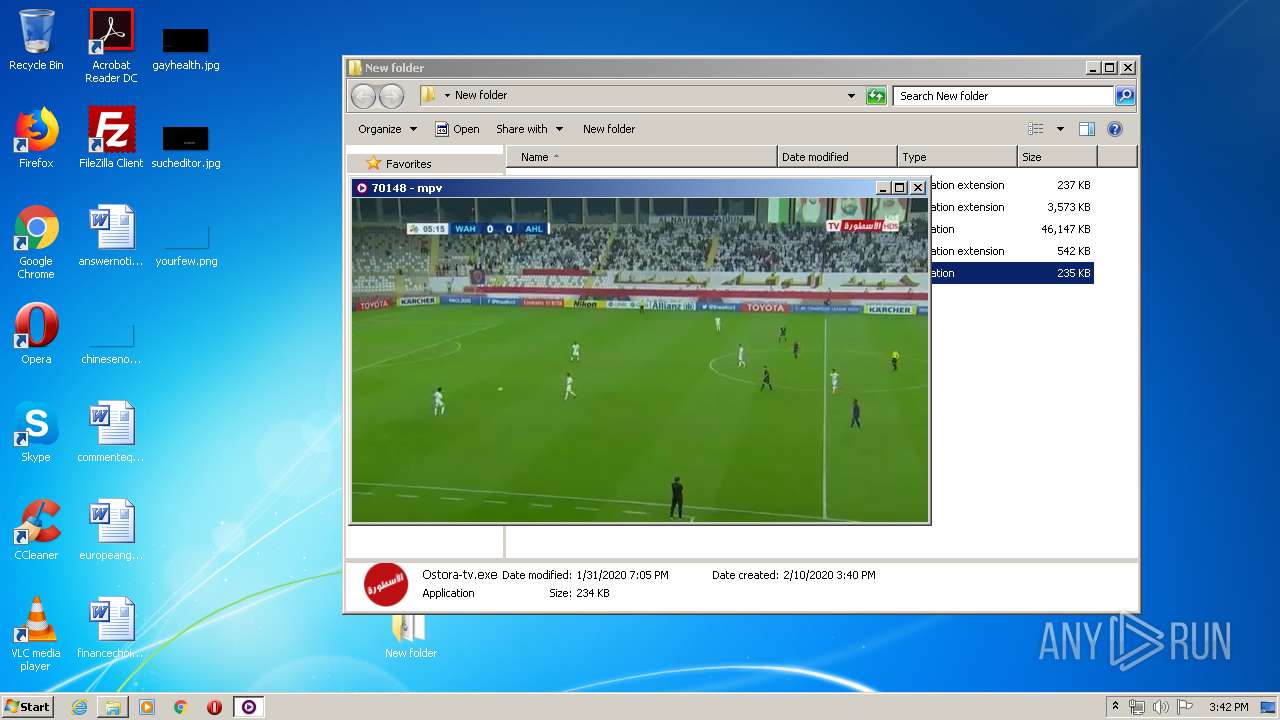The width and height of the screenshot is (1280, 720).
Task: Select the financechoi Word document
Action: tap(111, 628)
